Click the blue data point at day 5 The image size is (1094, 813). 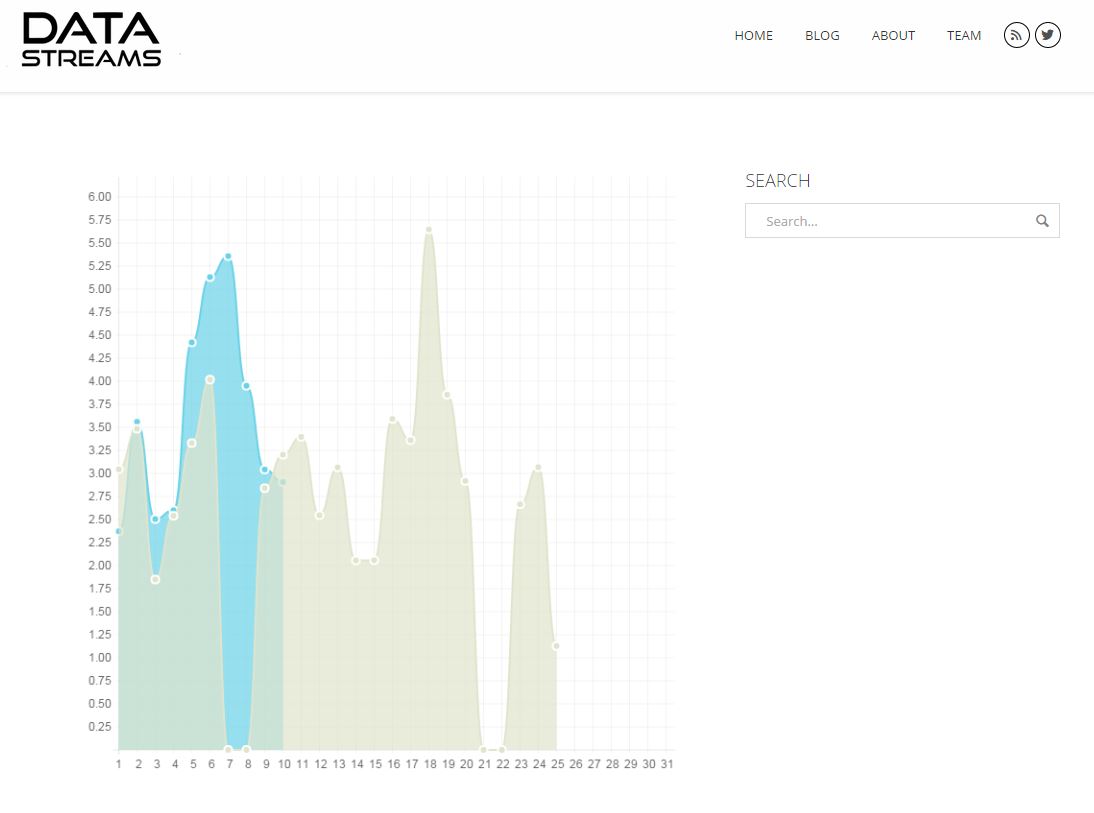point(192,343)
